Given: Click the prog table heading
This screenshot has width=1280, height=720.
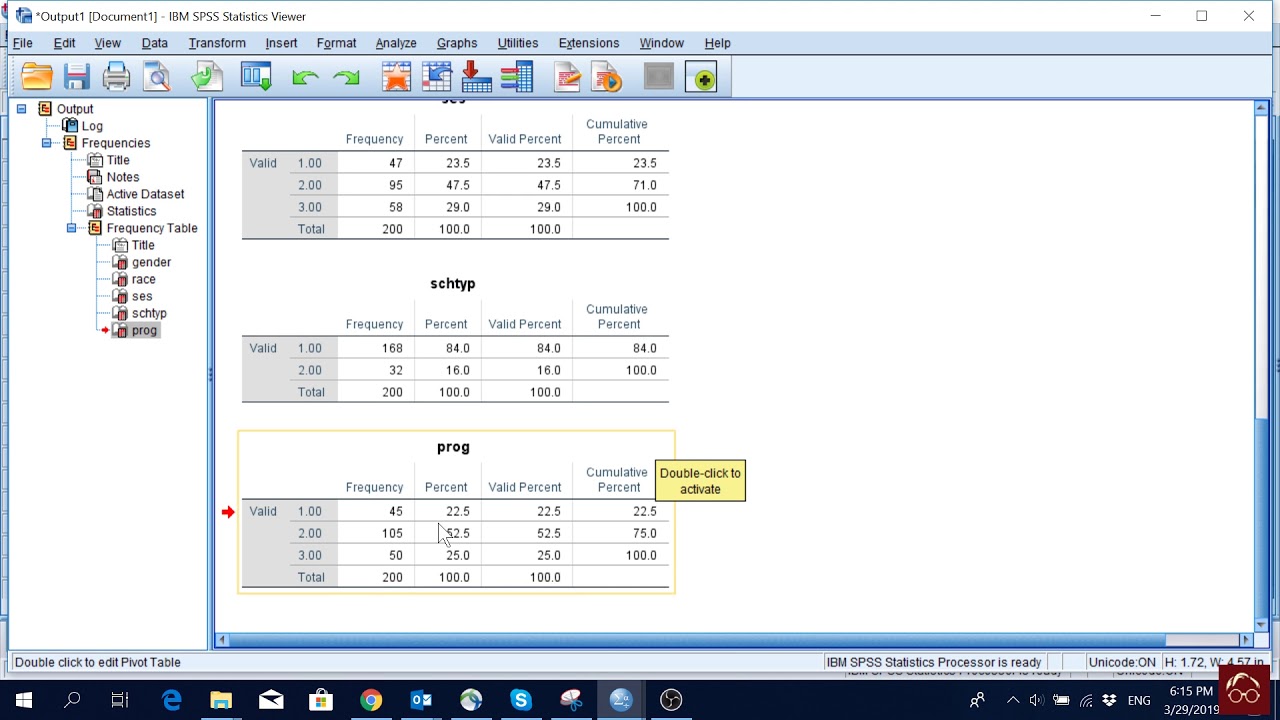Looking at the screenshot, I should coord(453,447).
